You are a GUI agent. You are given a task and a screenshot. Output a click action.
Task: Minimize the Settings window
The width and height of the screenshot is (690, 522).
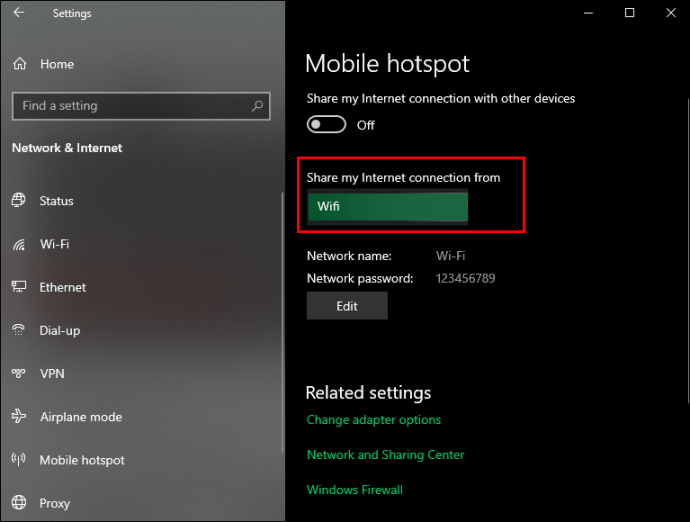(x=588, y=13)
